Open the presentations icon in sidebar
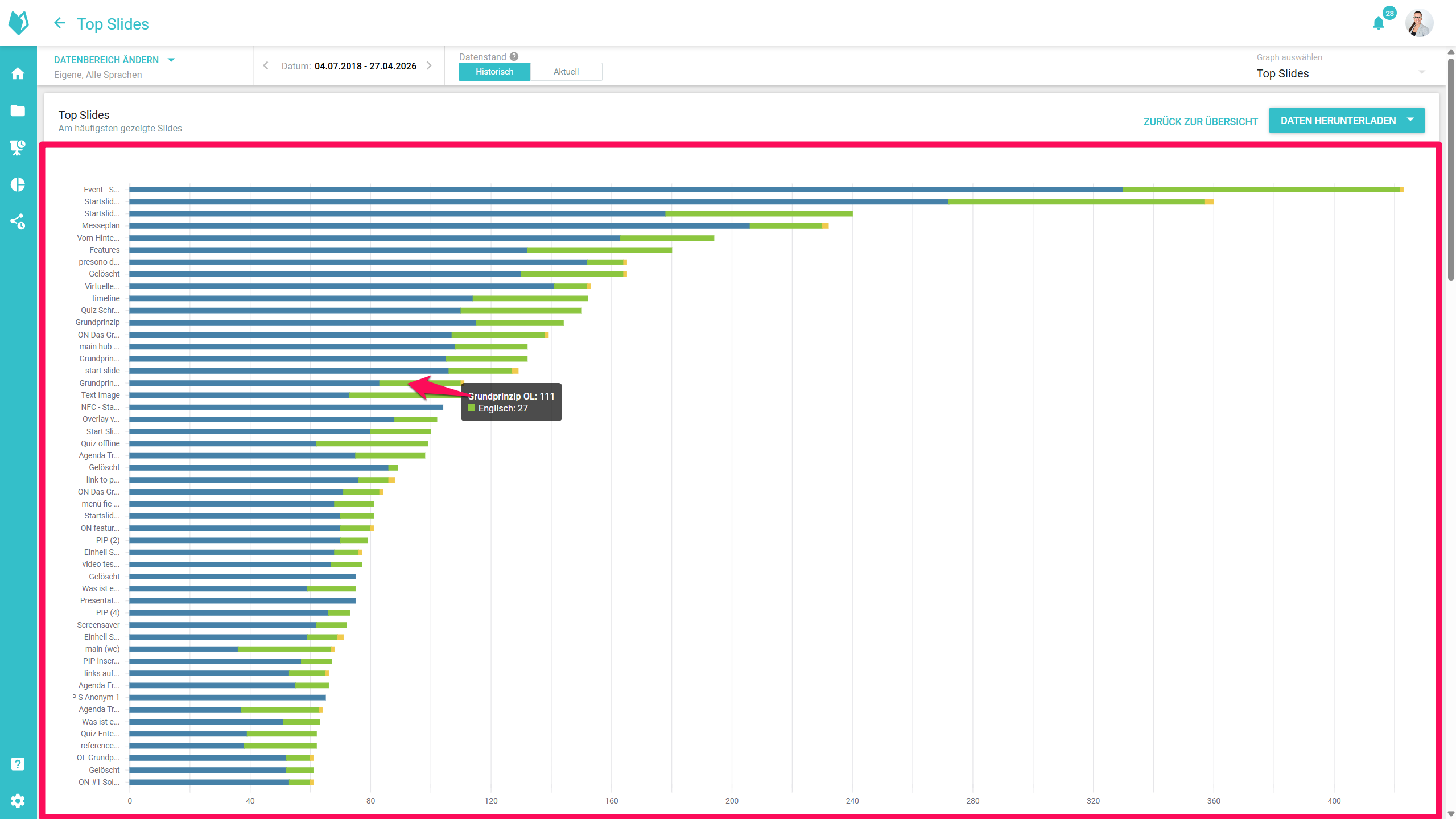1456x819 pixels. tap(18, 147)
